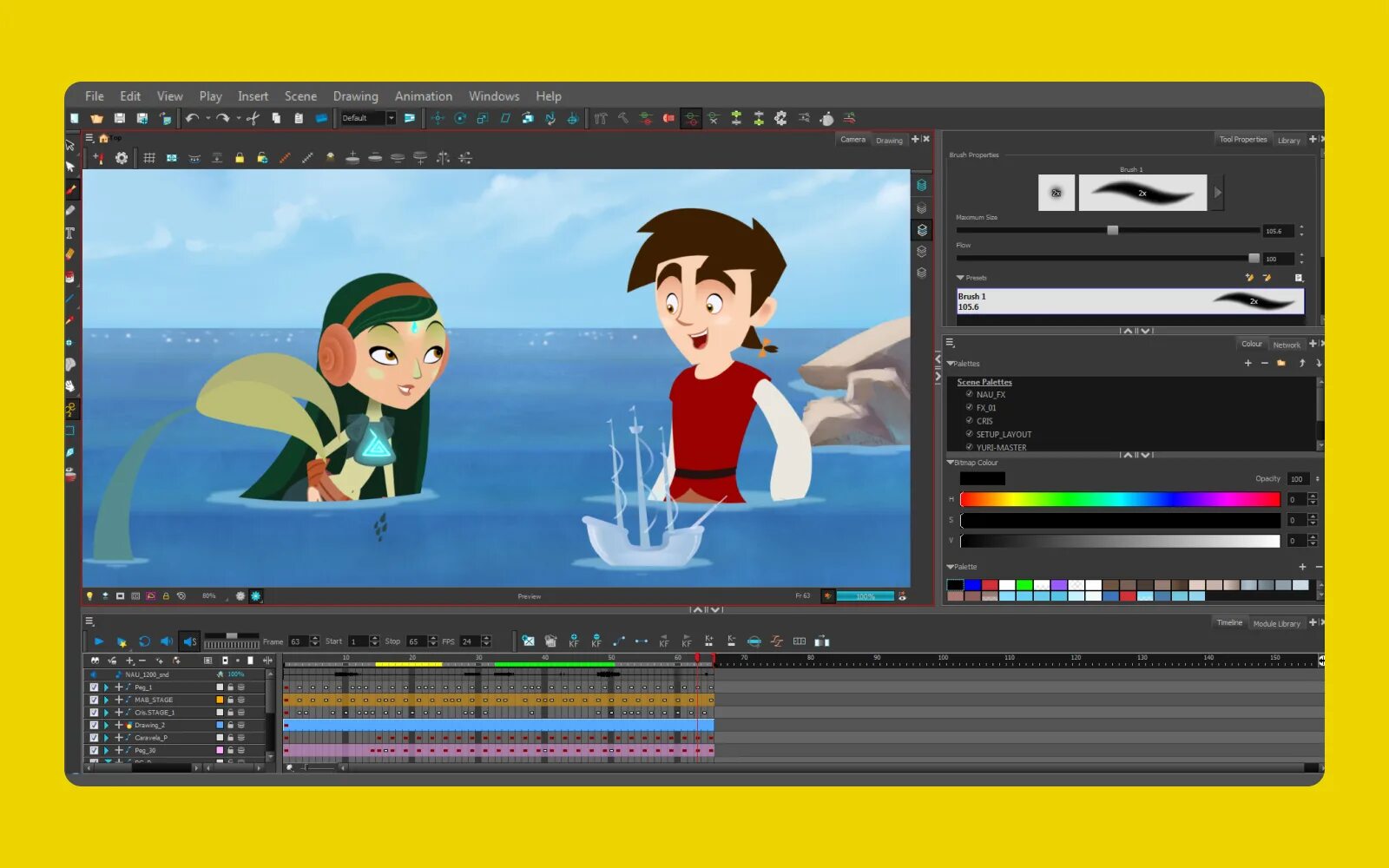This screenshot has width=1389, height=868.
Task: Toggle the Loop playback icon
Action: click(144, 641)
